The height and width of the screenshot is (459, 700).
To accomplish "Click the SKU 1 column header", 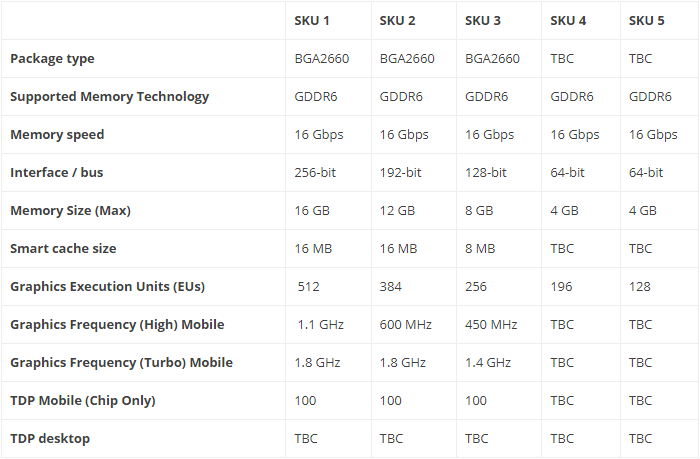I will [312, 21].
